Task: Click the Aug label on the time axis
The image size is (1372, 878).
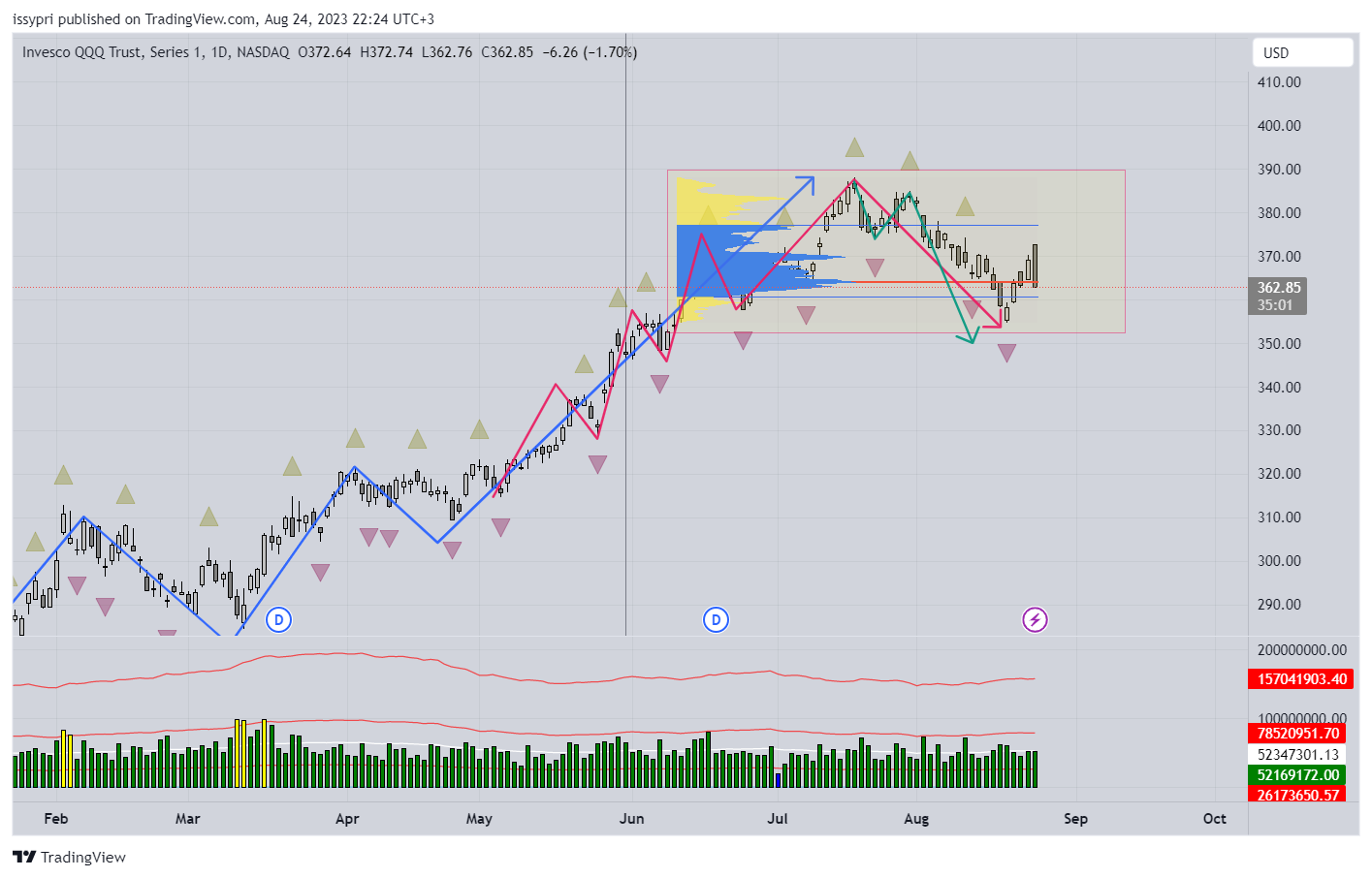Action: [x=916, y=819]
